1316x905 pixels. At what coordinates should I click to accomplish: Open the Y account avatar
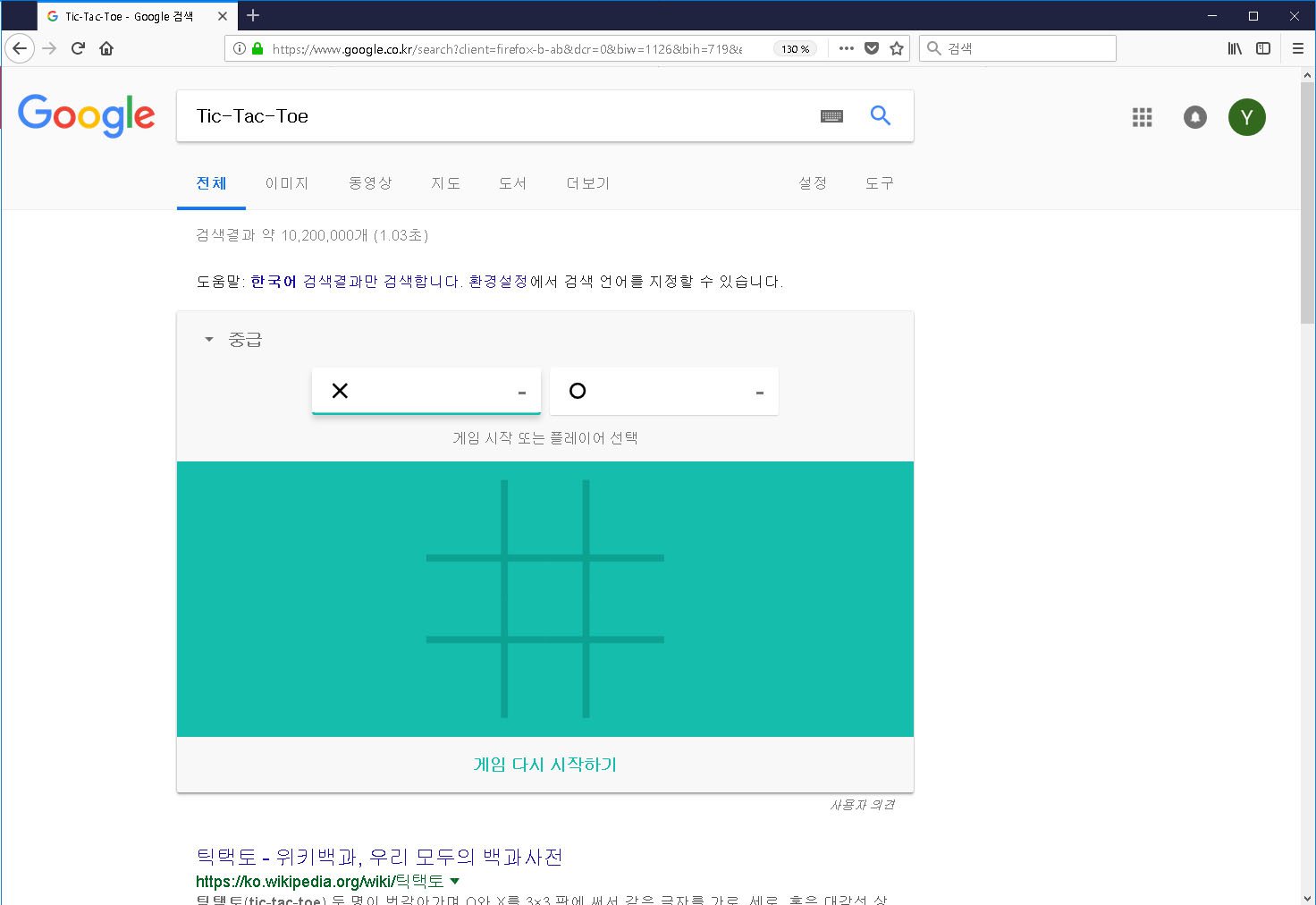[1247, 117]
